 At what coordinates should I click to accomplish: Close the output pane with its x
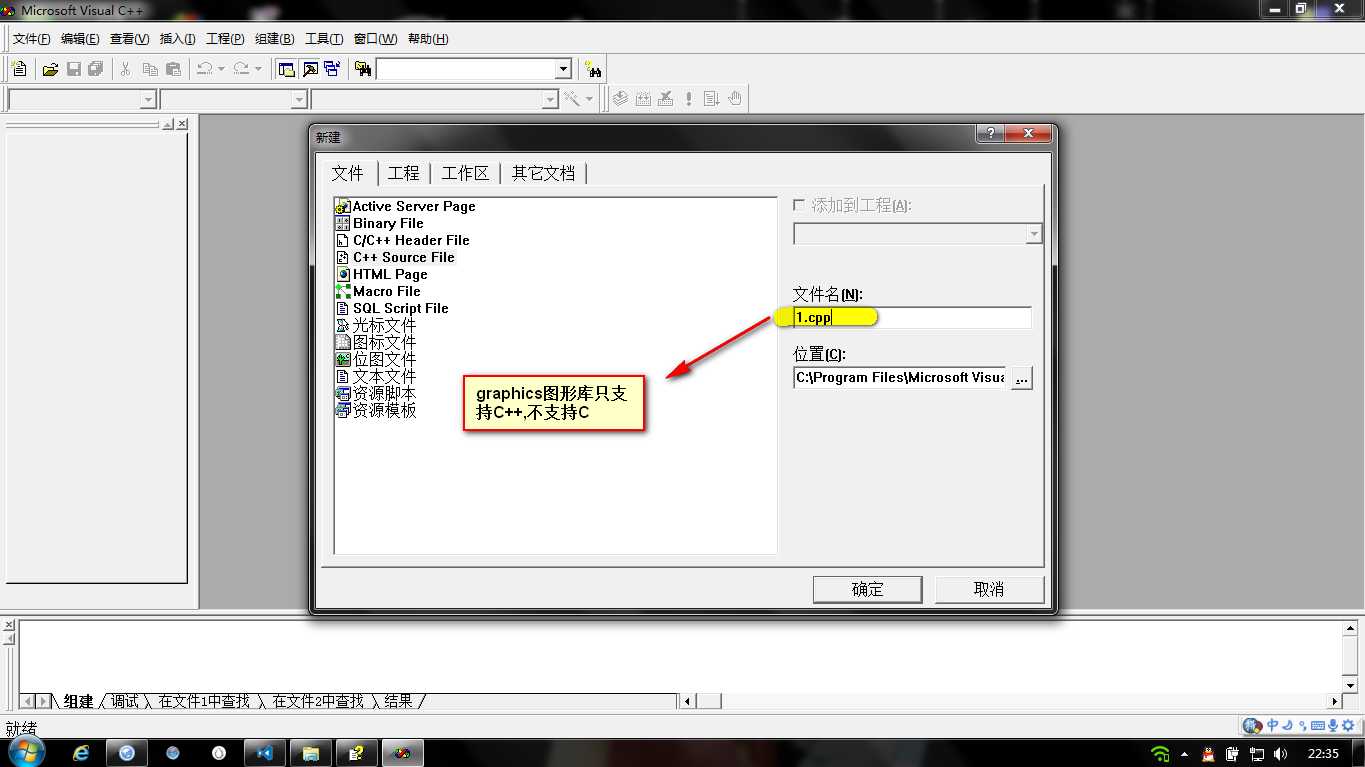point(10,625)
